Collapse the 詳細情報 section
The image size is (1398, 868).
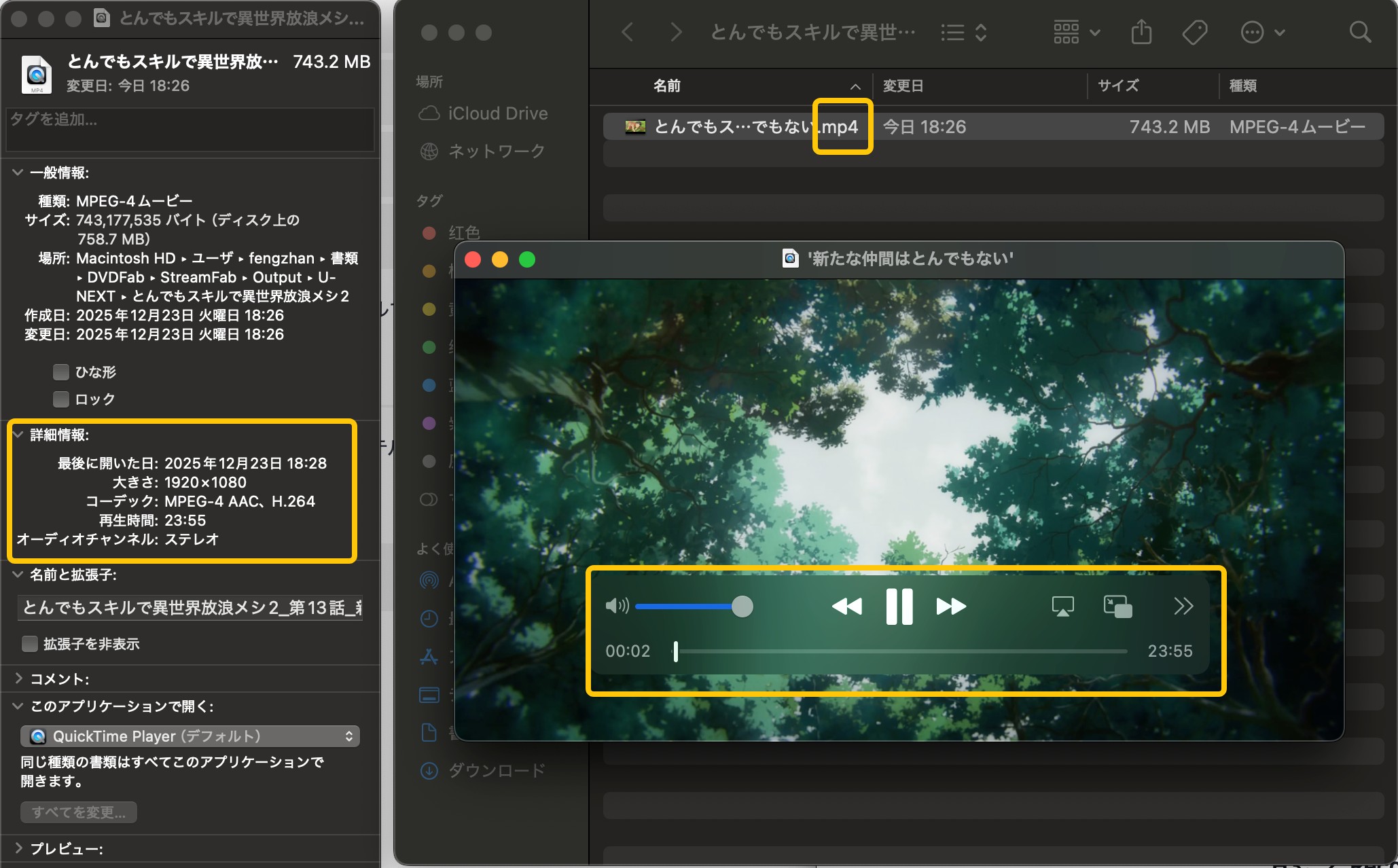18,435
